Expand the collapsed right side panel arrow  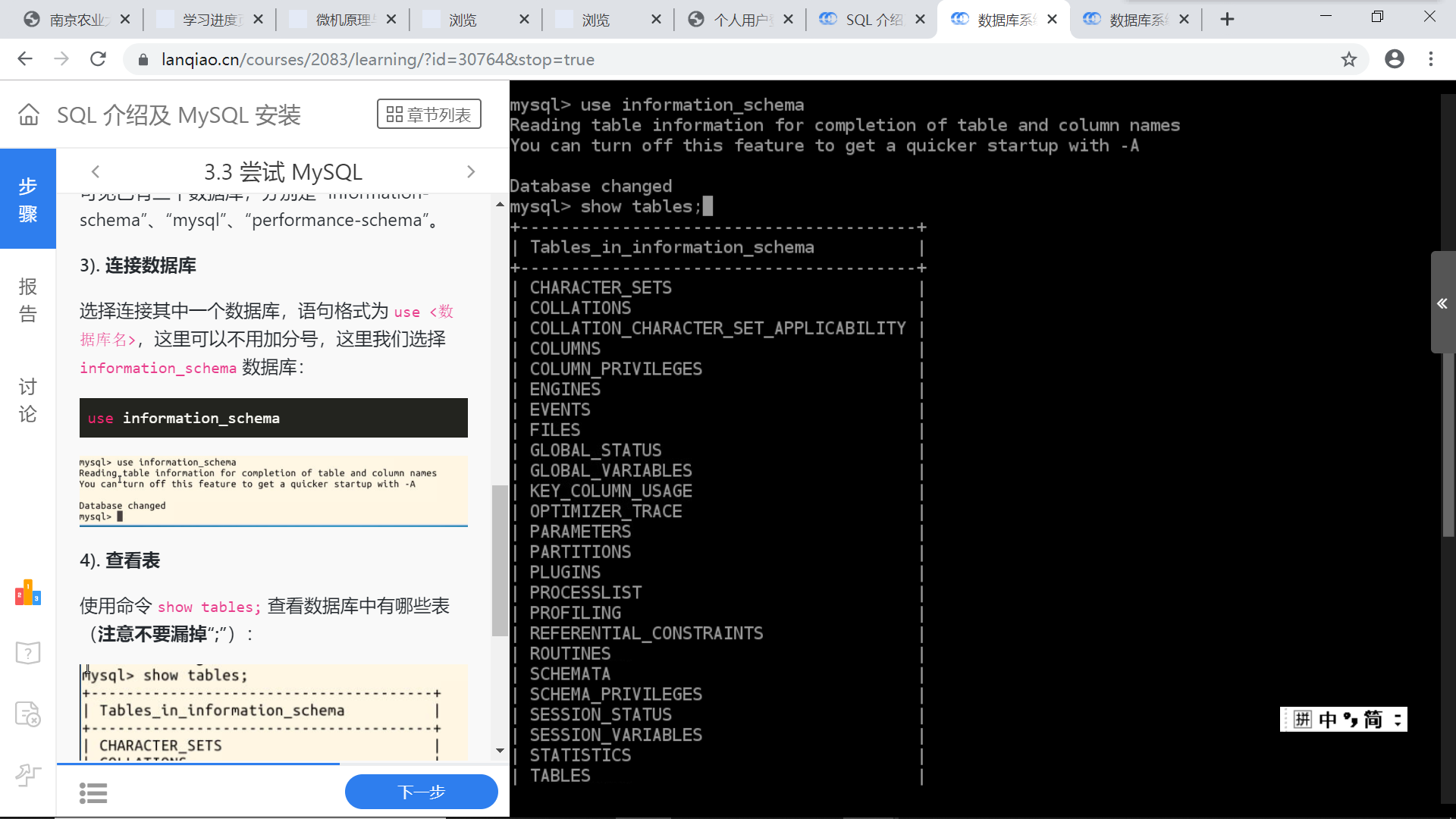[1442, 303]
